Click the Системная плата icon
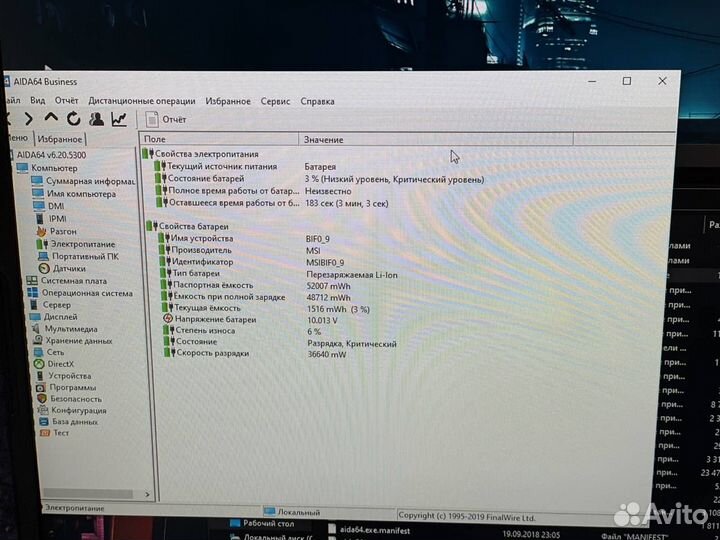This screenshot has height=540, width=720. (x=32, y=281)
